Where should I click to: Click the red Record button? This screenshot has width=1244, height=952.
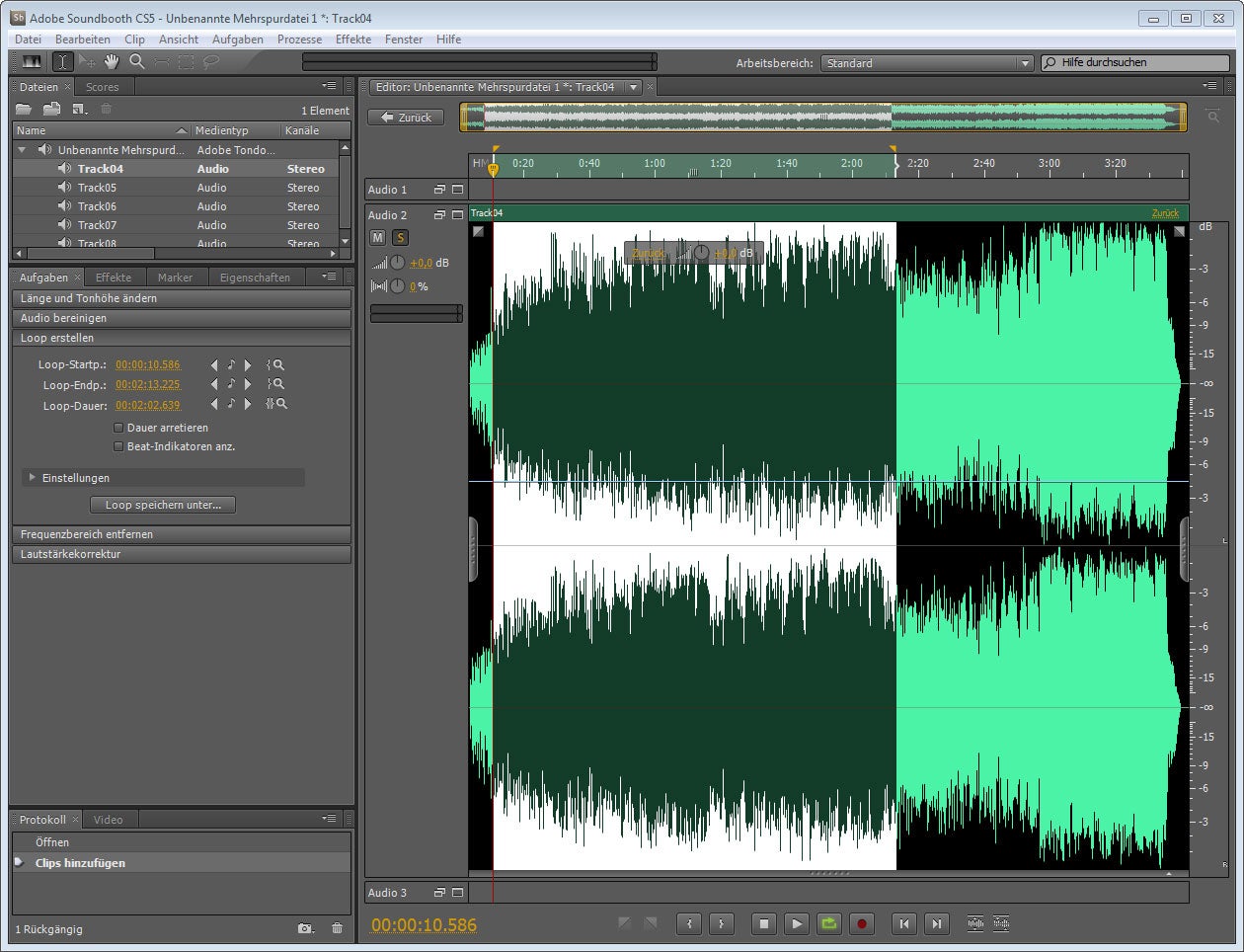click(861, 924)
